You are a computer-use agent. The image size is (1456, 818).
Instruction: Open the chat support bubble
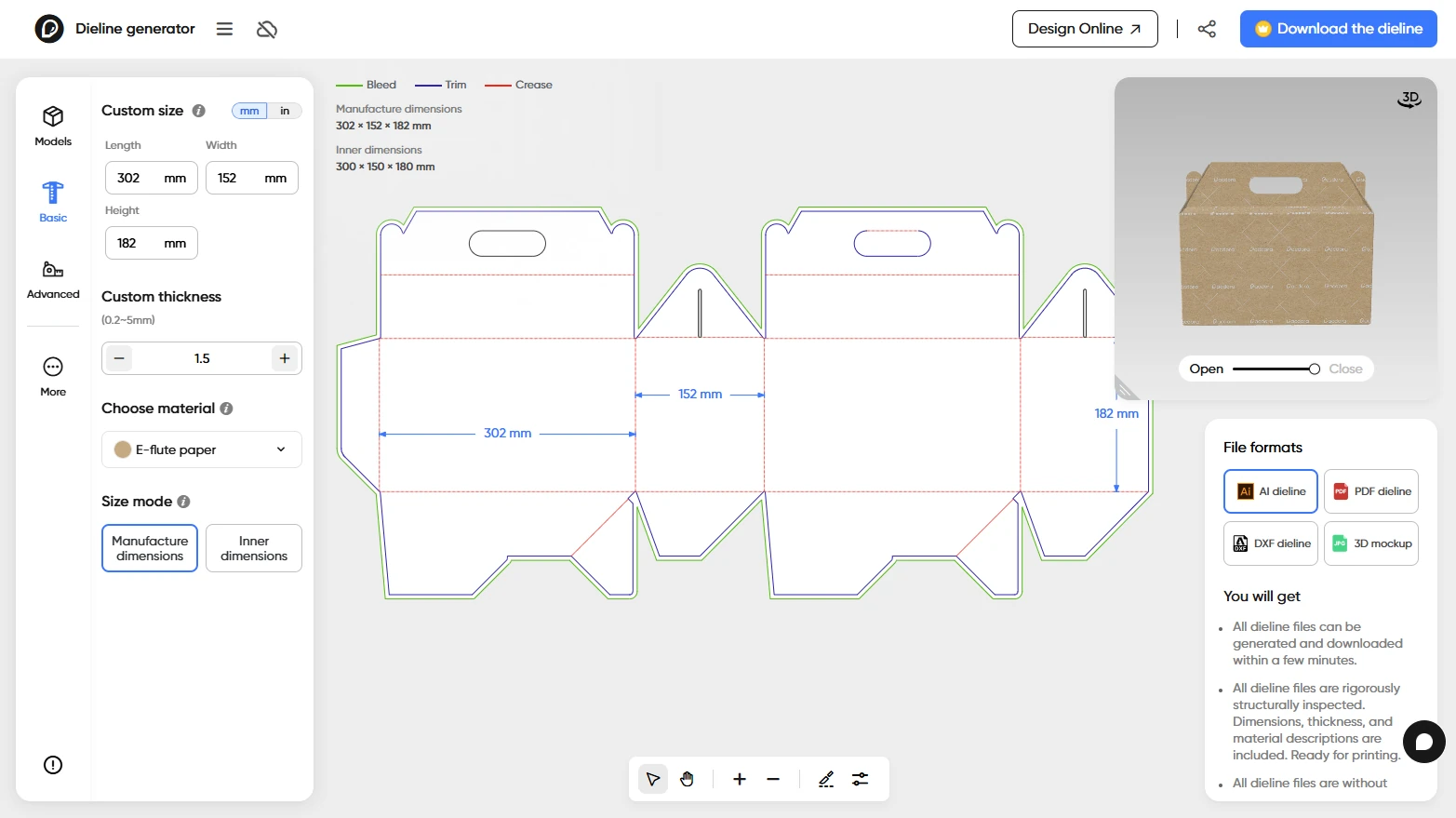[1423, 742]
